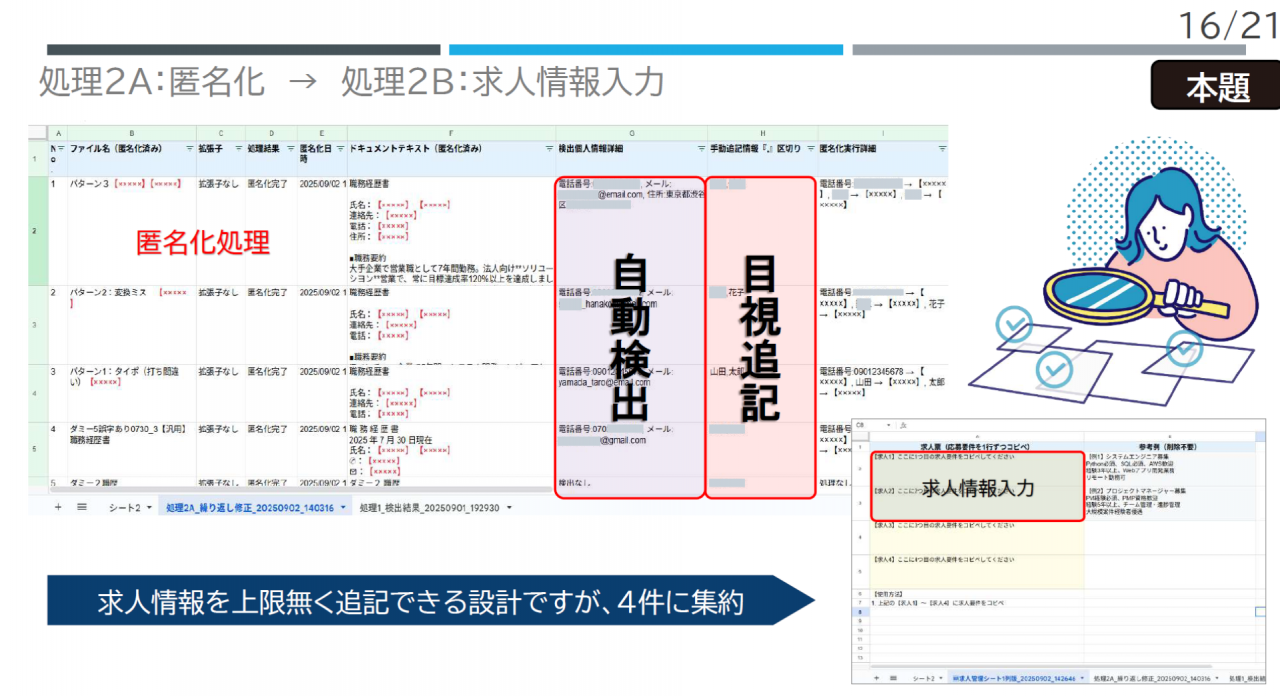
Task: Click 匿名化完了 cell in パターン3 row
Action: click(x=271, y=231)
